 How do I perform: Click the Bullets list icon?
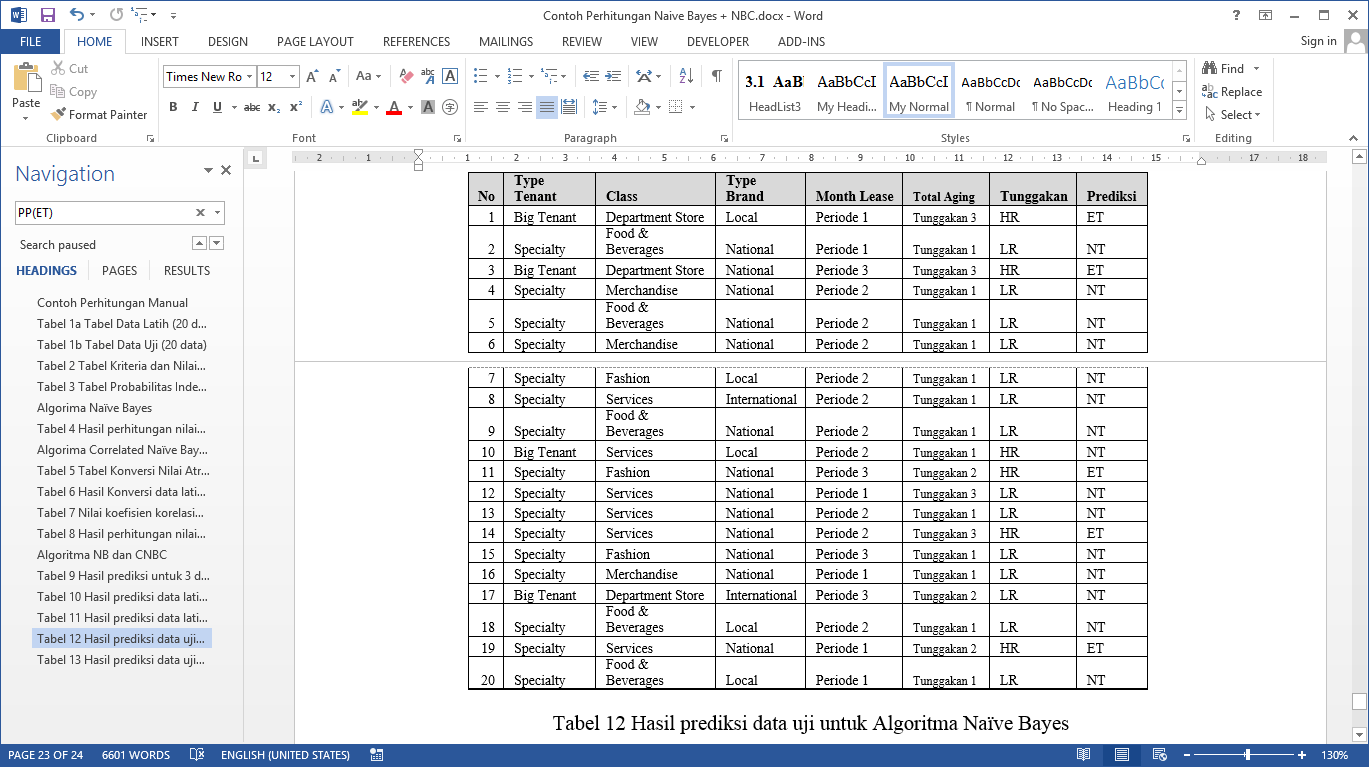point(480,76)
